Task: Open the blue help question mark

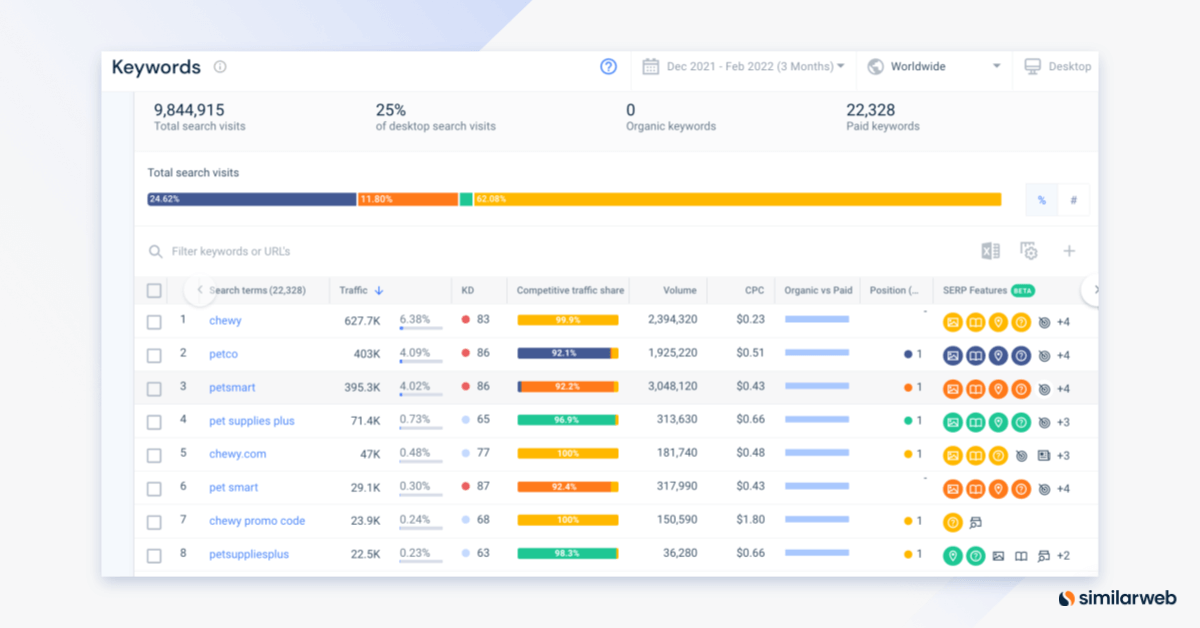Action: coord(608,67)
